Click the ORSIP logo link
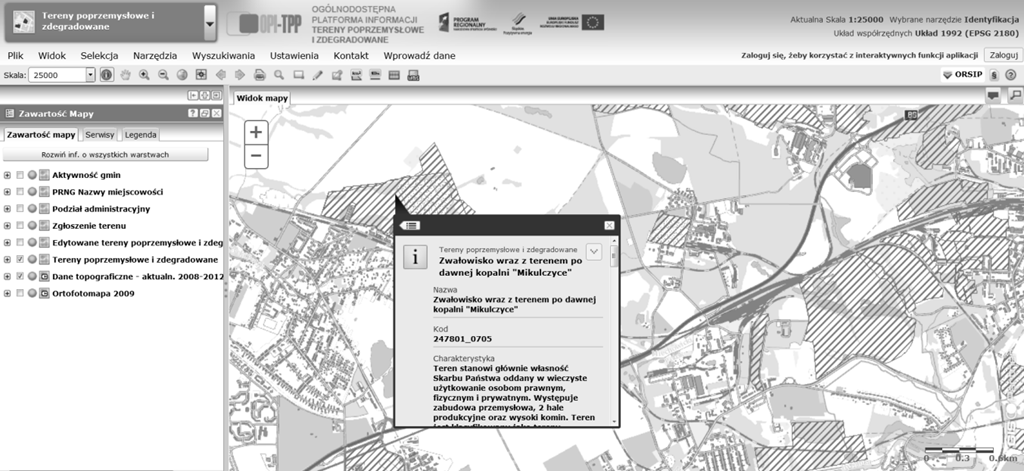Viewport: 1024px width, 471px height. click(x=963, y=74)
